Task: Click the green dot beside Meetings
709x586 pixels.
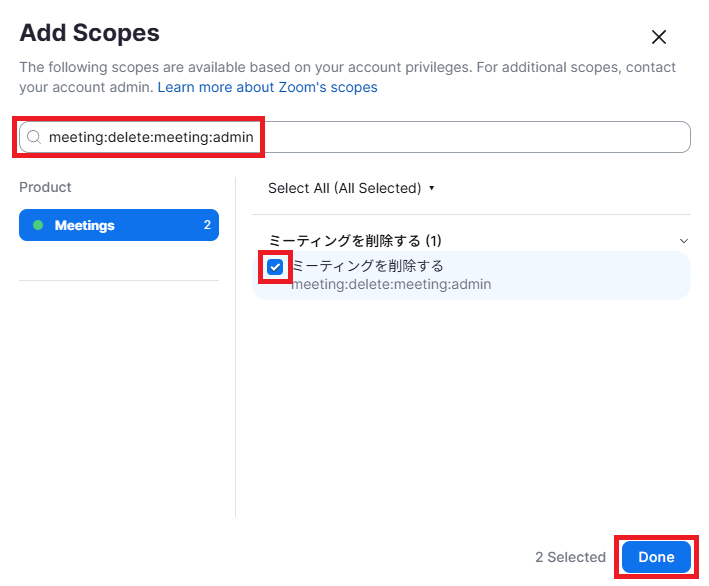Action: coord(38,225)
